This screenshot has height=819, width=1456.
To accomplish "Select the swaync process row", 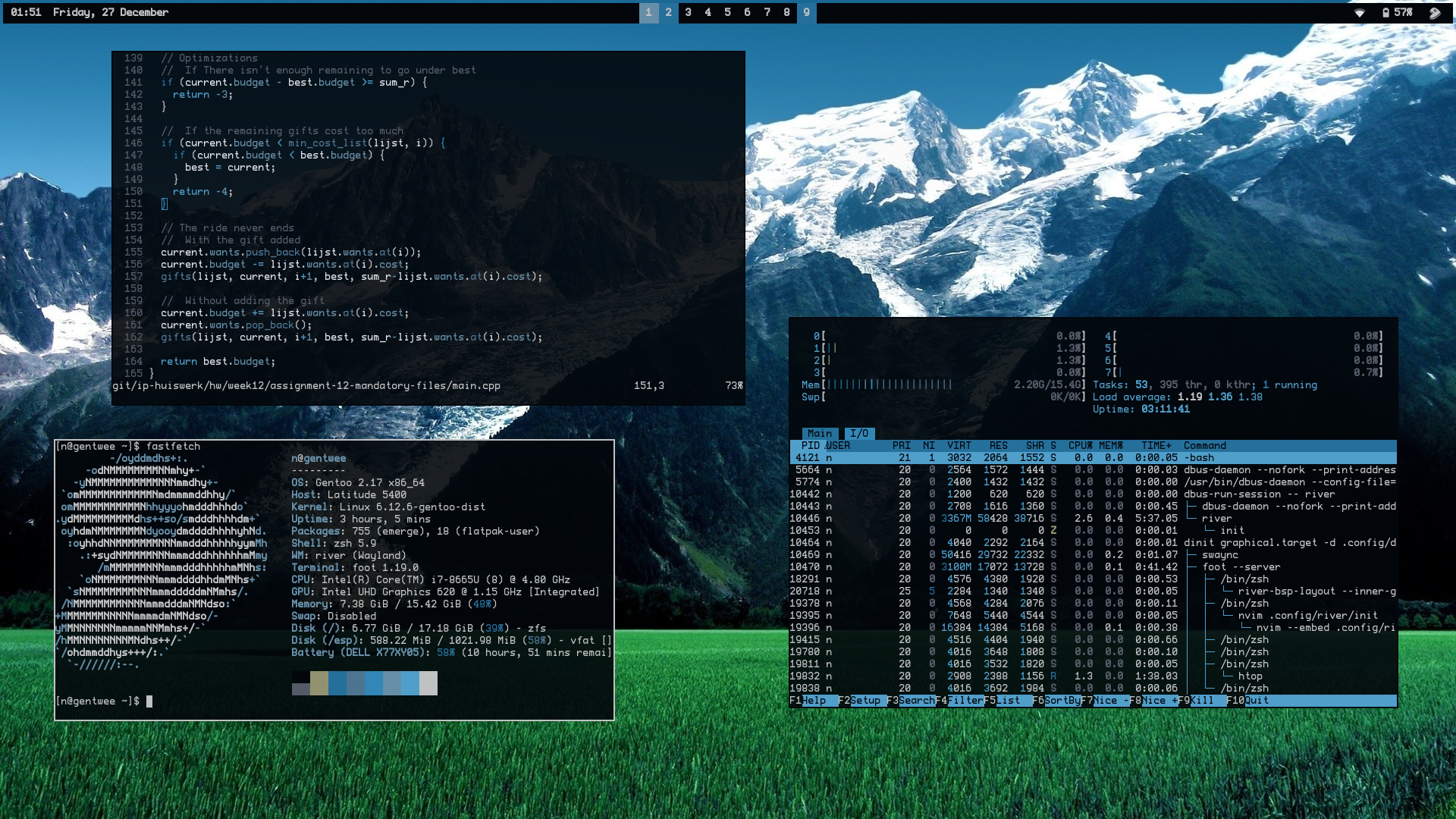I will click(x=1093, y=555).
